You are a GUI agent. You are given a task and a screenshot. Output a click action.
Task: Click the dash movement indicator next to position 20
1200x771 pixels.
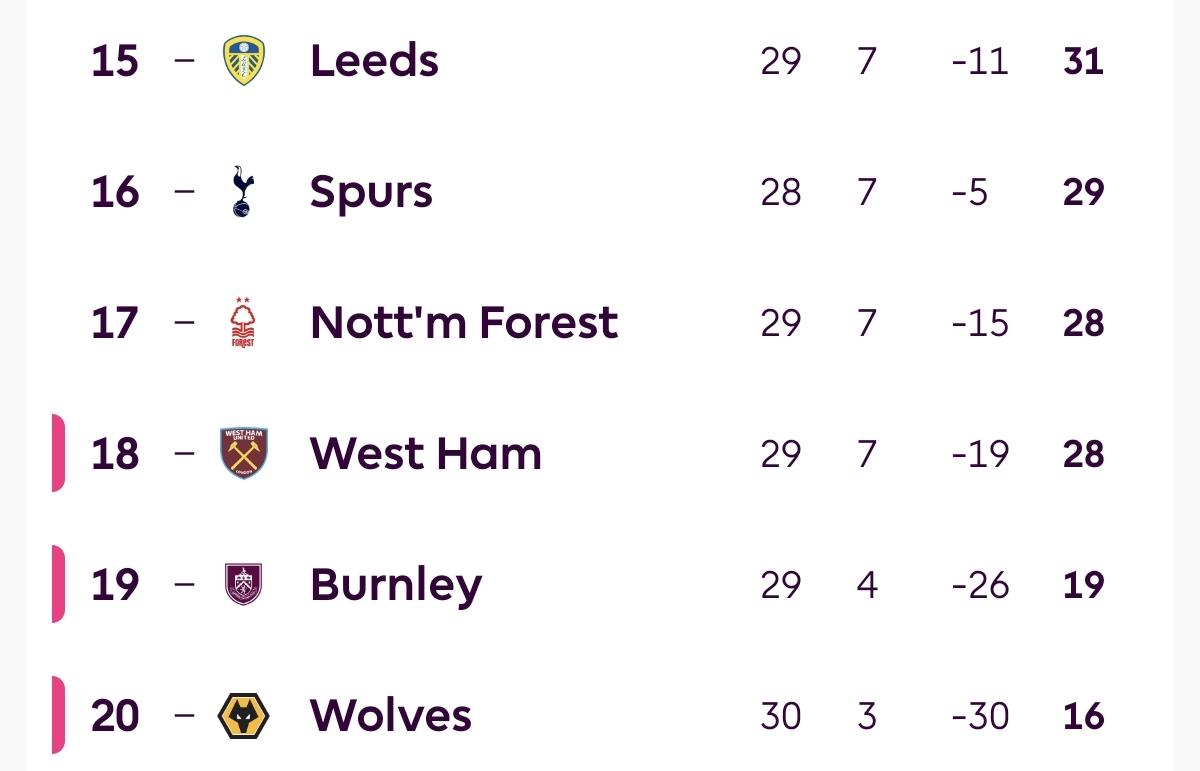point(184,716)
